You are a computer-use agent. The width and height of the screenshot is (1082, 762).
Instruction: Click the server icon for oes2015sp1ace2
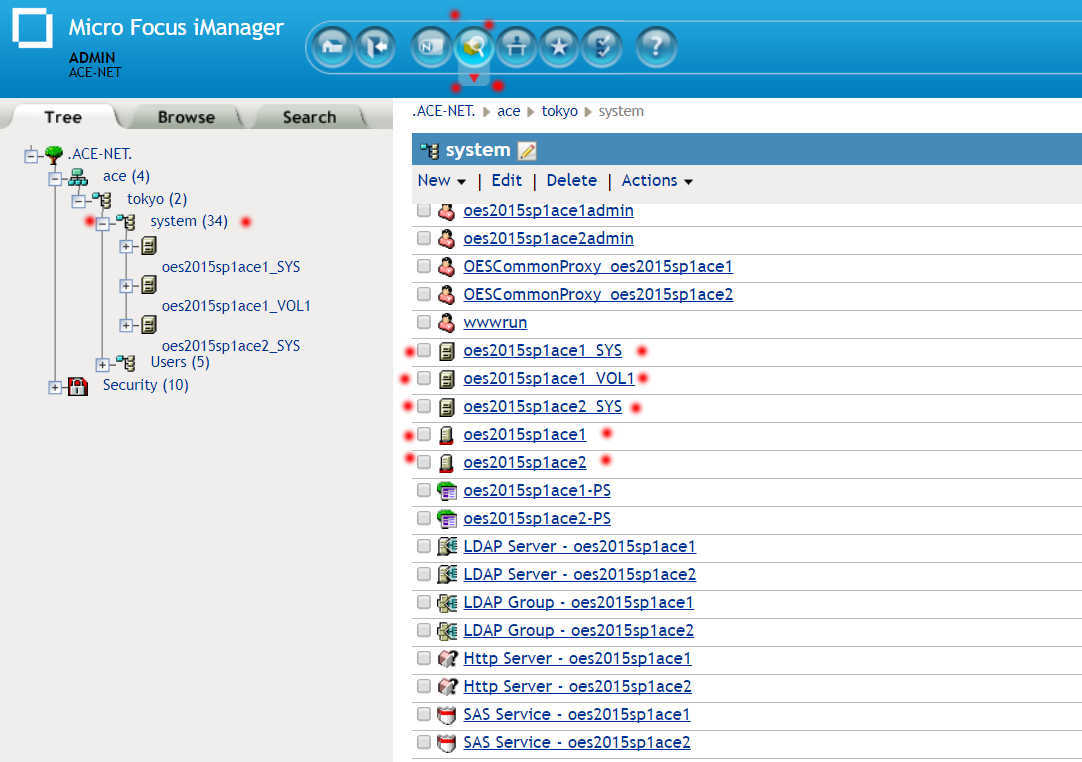click(x=446, y=462)
